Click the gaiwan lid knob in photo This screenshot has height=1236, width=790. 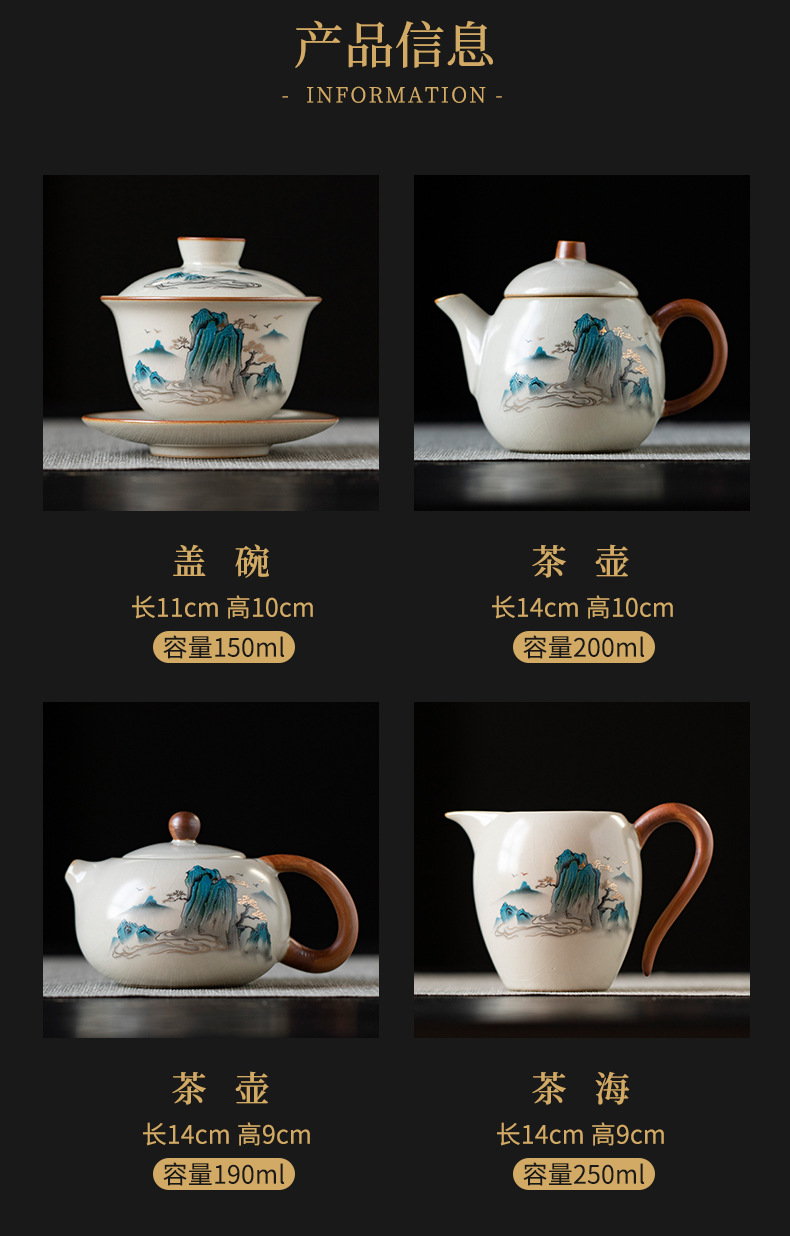[x=211, y=249]
